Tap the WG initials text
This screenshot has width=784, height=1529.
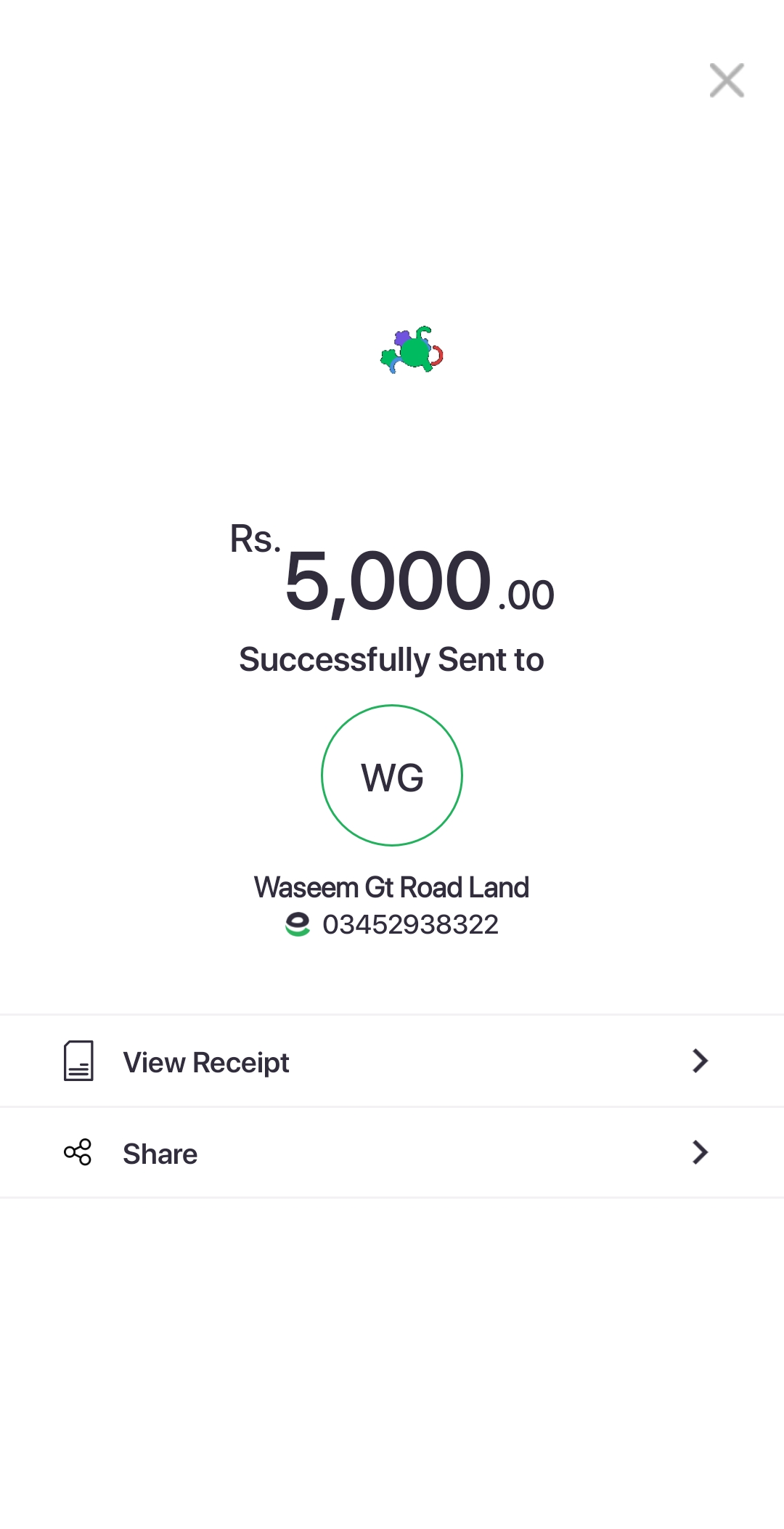(392, 778)
